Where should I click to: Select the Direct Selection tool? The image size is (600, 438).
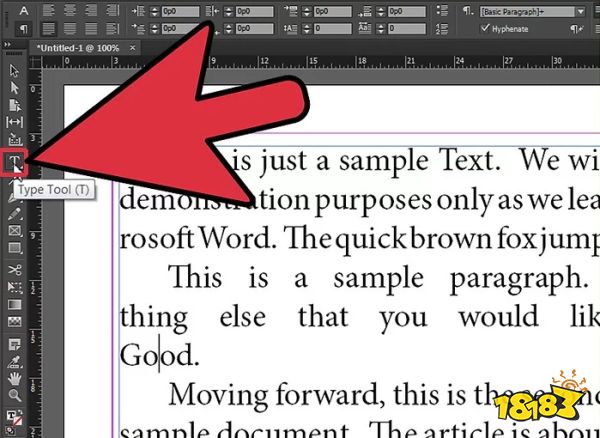14,88
